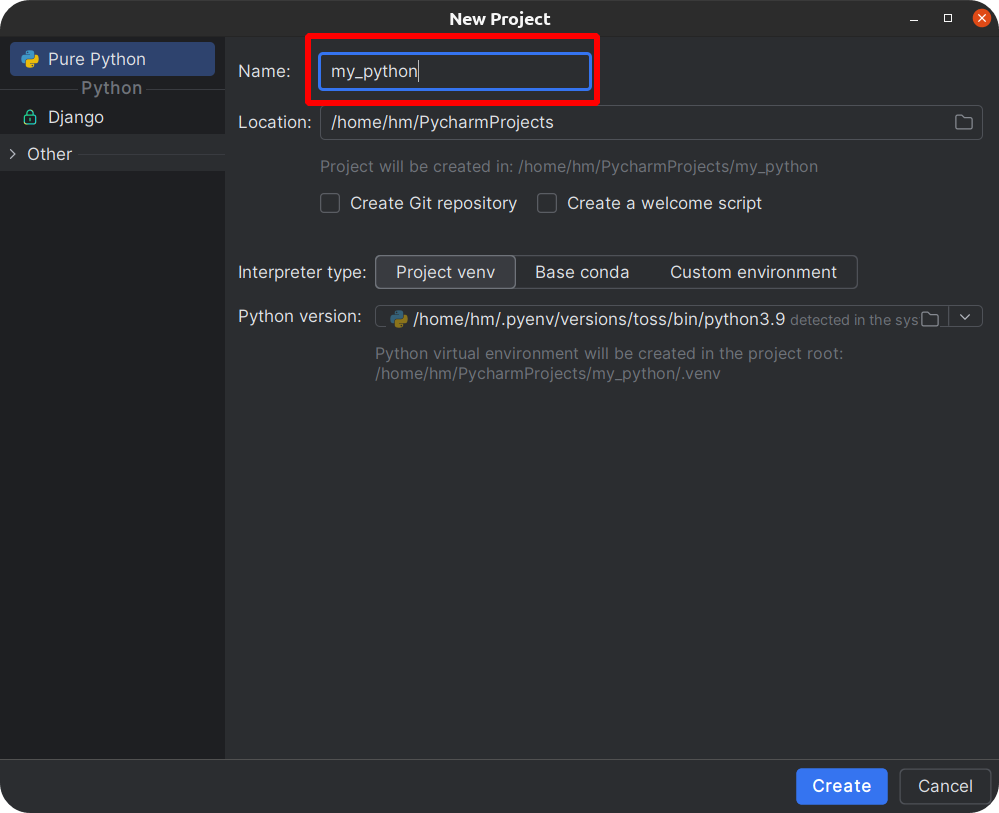Maximize the New Project window
Viewport: 999px width, 813px height.
948,18
